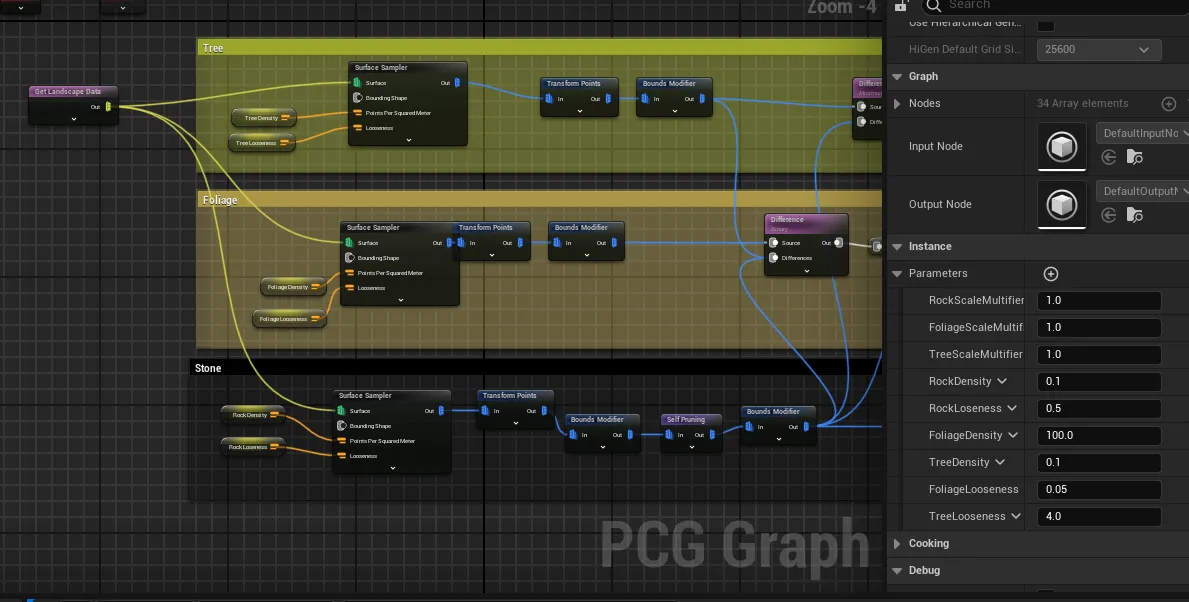Select the Self Pruning node header
The width and height of the screenshot is (1189, 602).
coord(691,419)
